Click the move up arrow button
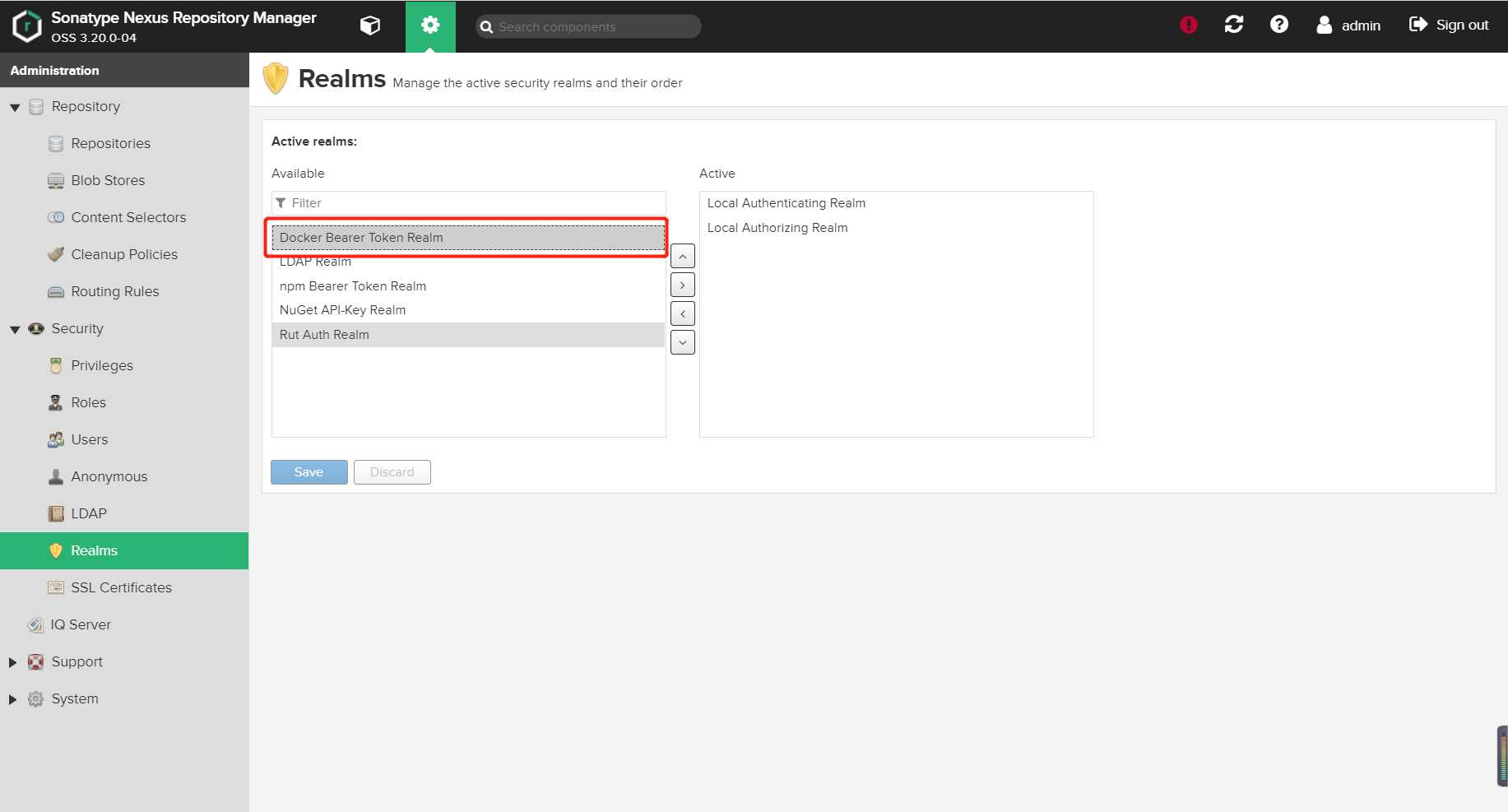The image size is (1508, 812). point(683,257)
